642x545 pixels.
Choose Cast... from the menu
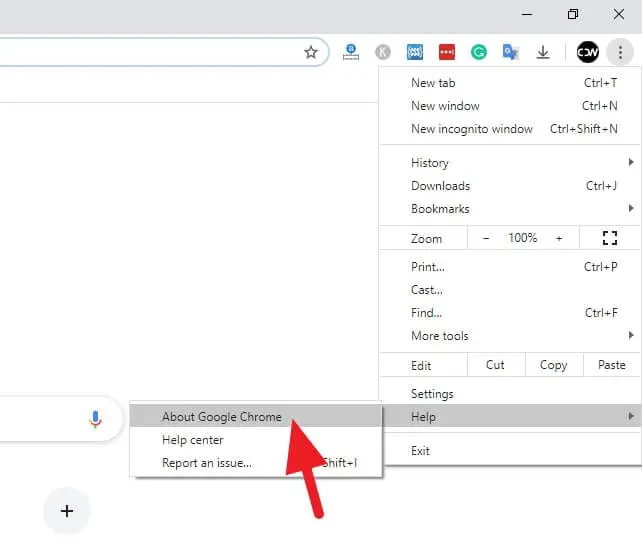click(x=510, y=290)
